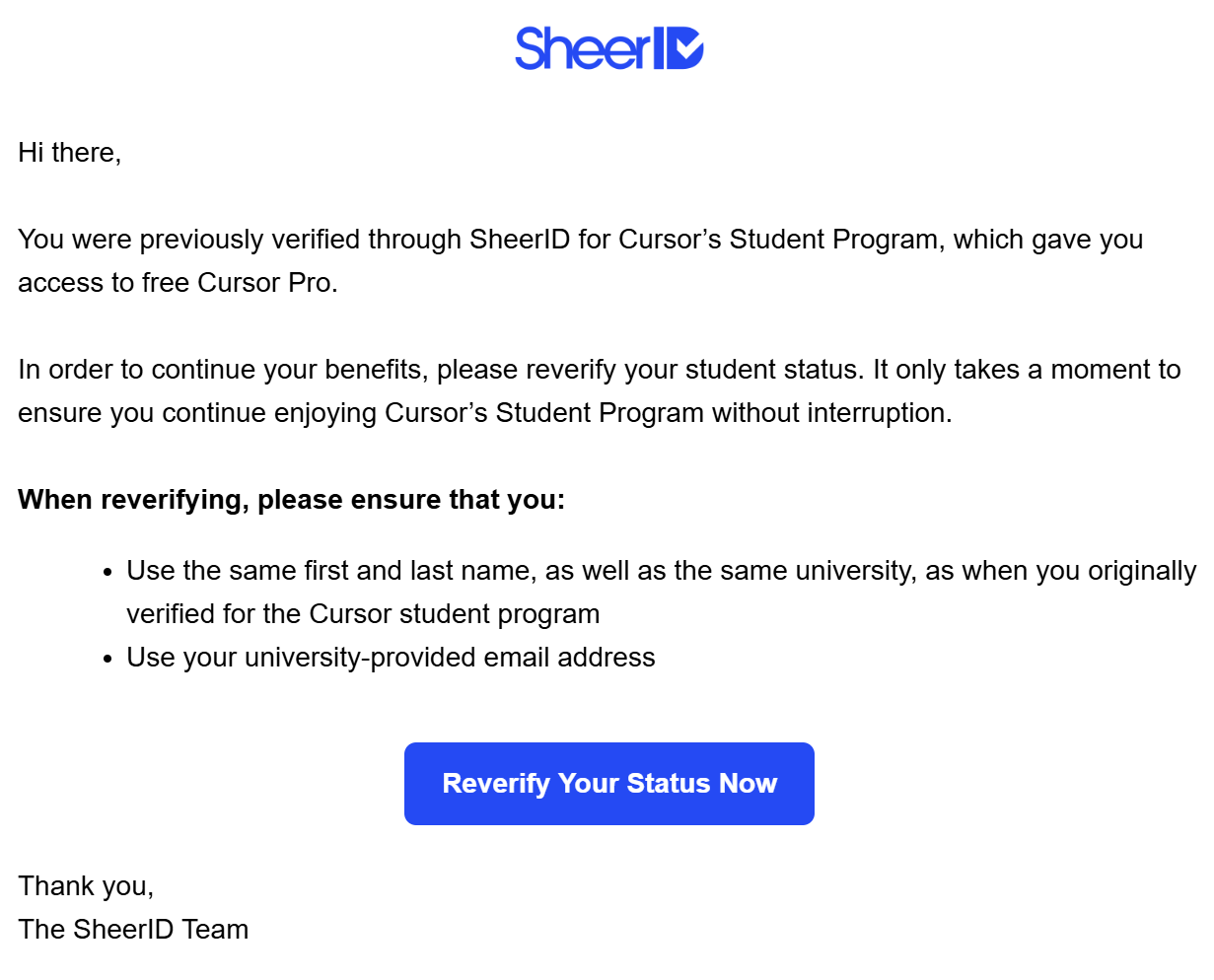Click the "university-provided email address" bullet text
This screenshot has width=1214, height=980.
click(x=450, y=658)
